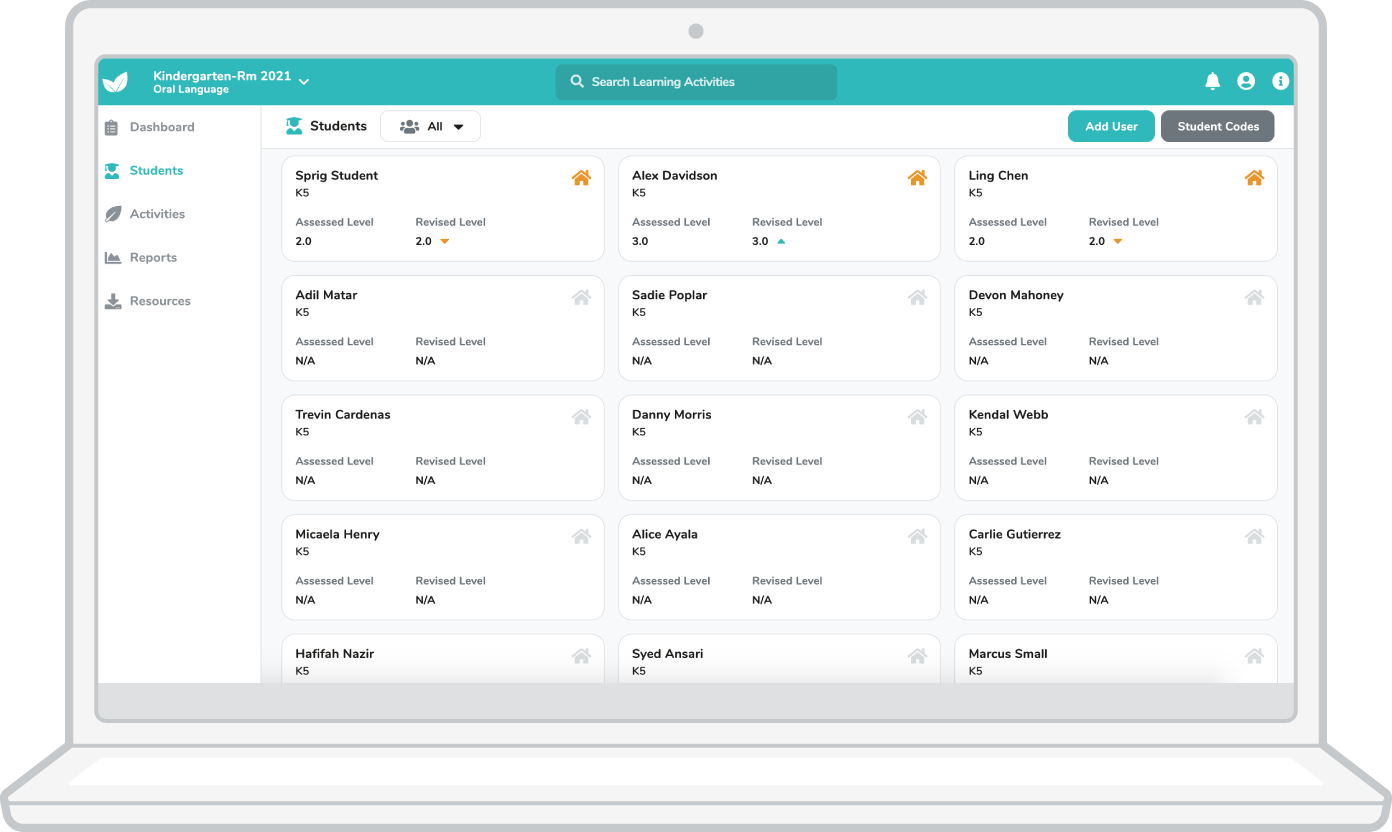The image size is (1392, 832).
Task: Open the notifications bell
Action: [1212, 82]
